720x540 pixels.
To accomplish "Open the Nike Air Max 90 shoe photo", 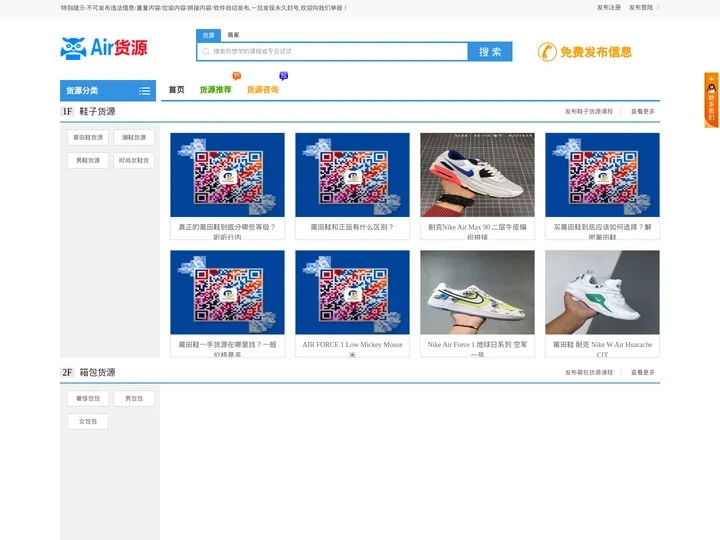I will (477, 175).
